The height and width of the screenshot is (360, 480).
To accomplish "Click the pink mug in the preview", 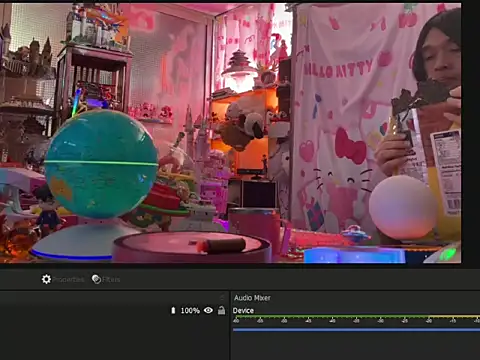I will point(257,230).
